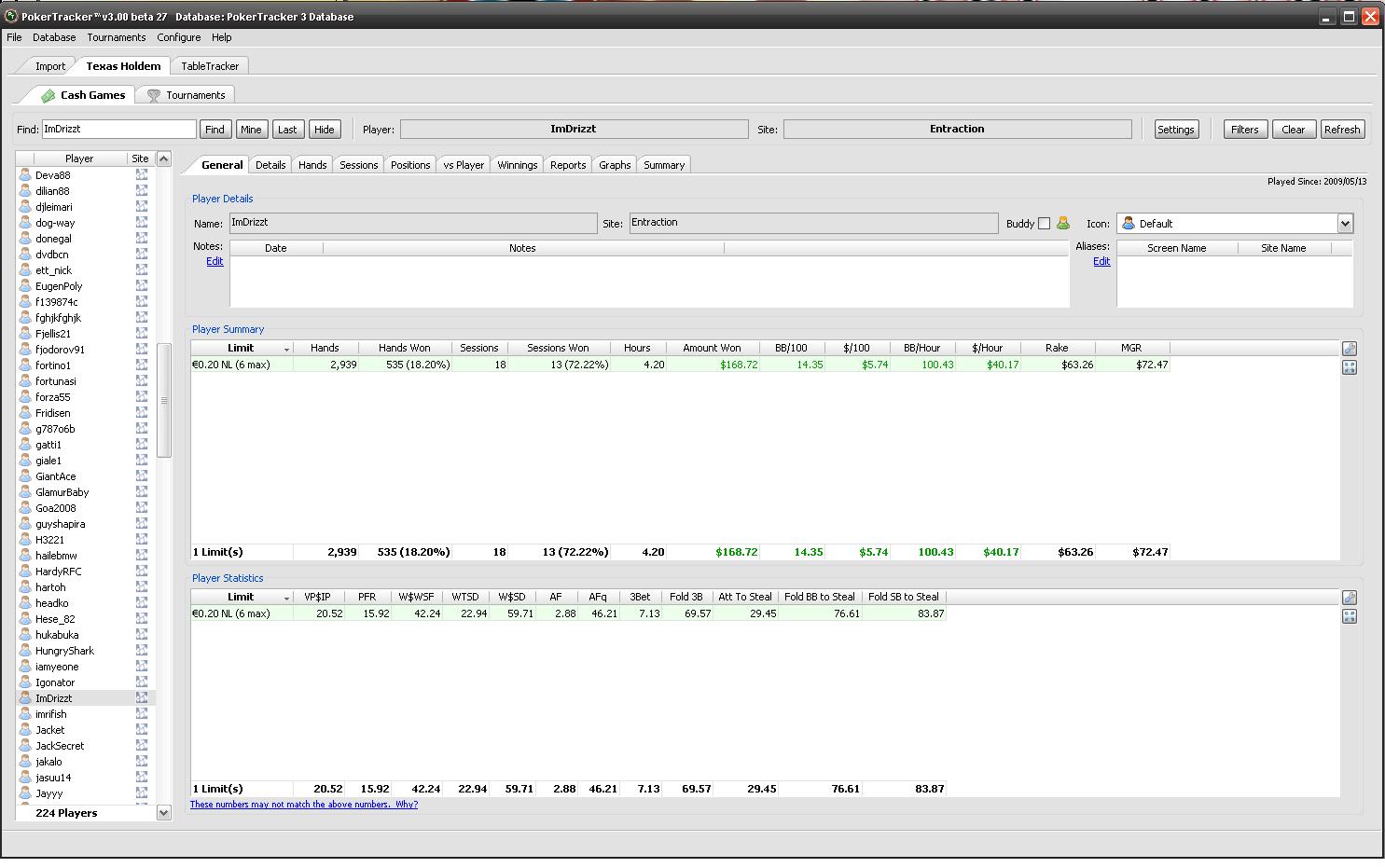
Task: Click the site icon beside gatti1
Action: (x=142, y=444)
